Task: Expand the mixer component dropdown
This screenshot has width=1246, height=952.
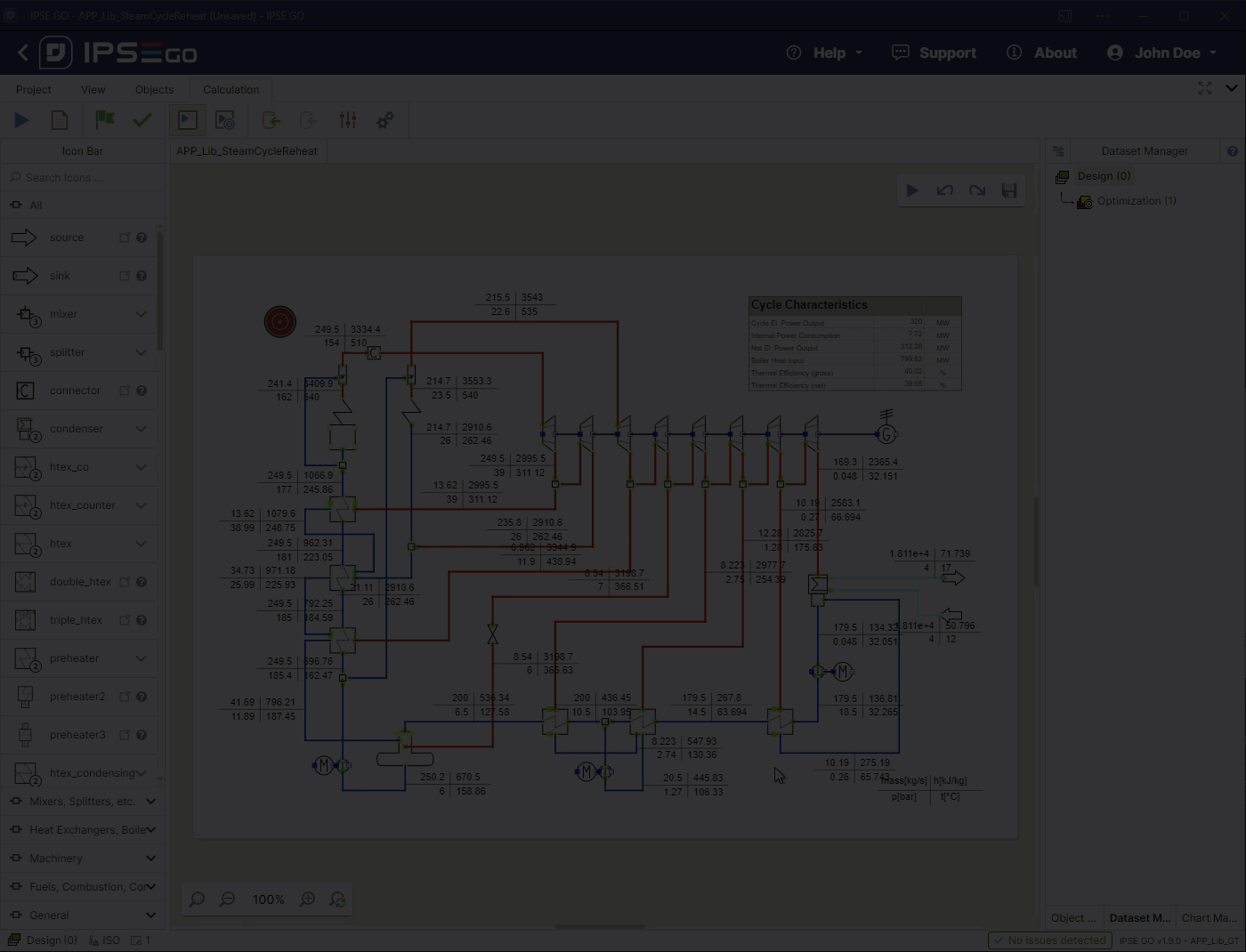Action: [141, 314]
